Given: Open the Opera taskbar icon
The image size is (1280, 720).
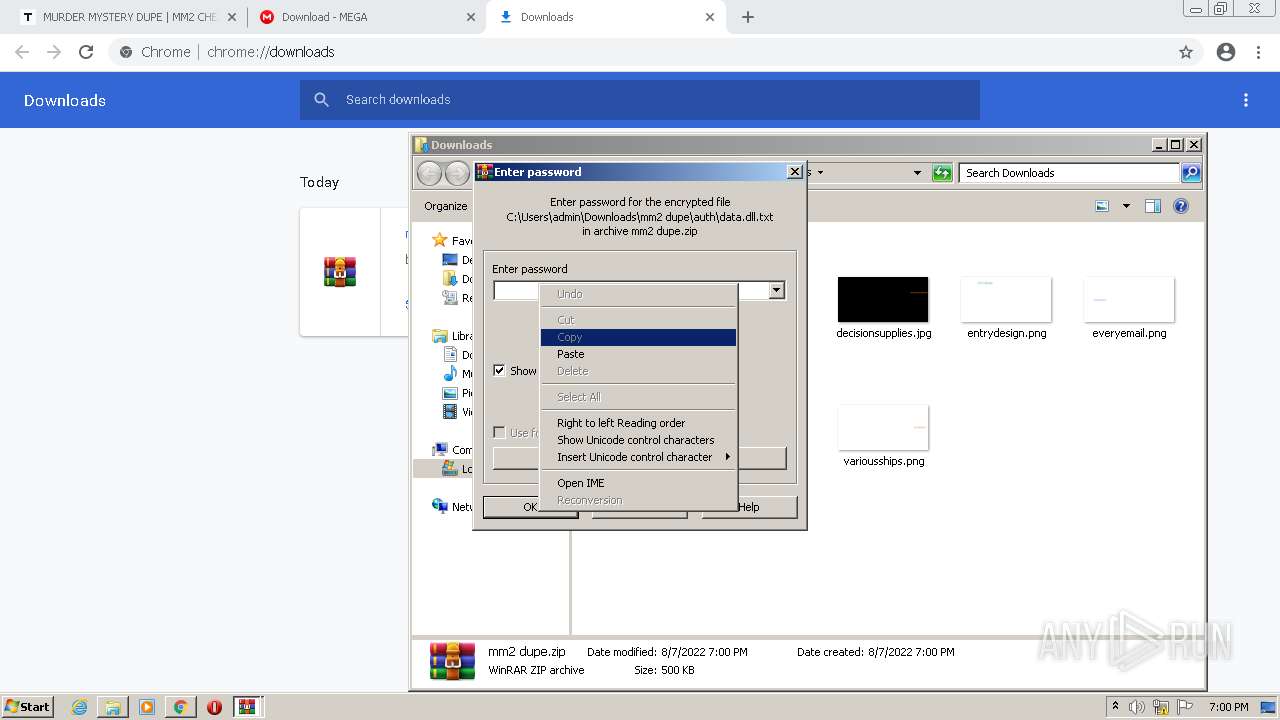Looking at the screenshot, I should [214, 707].
